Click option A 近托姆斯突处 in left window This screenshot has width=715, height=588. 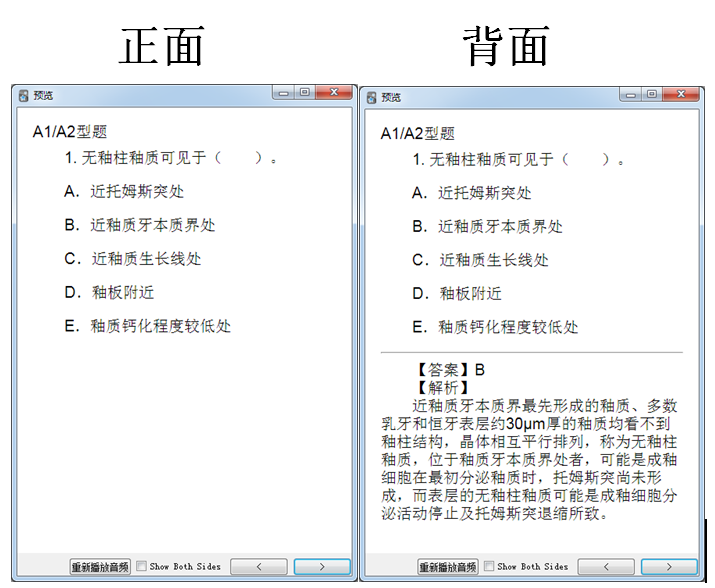[x=124, y=192]
